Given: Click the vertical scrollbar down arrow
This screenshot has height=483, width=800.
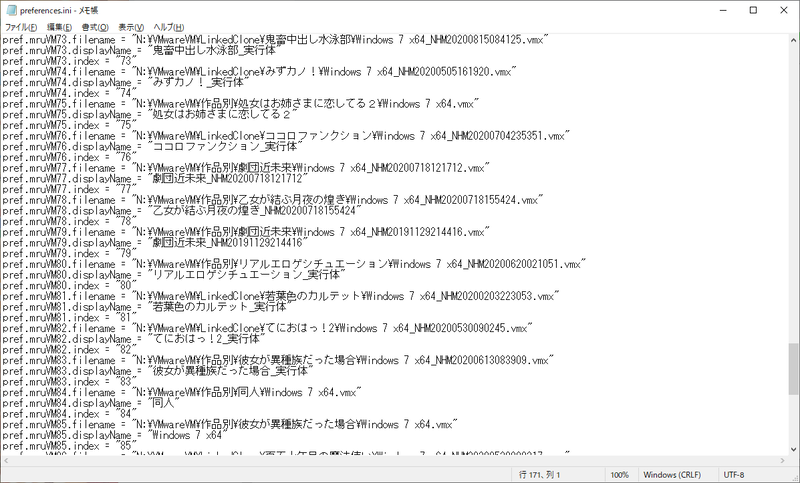Looking at the screenshot, I should click(793, 450).
